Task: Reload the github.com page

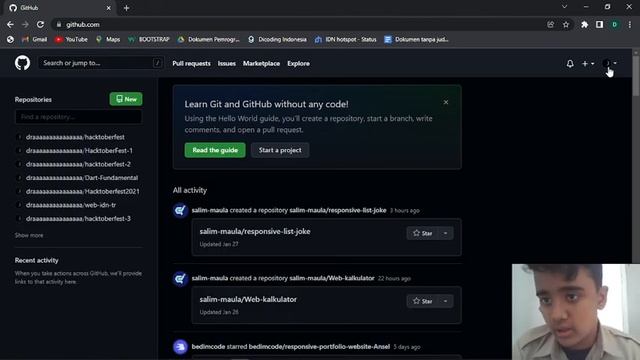Action: click(40, 24)
